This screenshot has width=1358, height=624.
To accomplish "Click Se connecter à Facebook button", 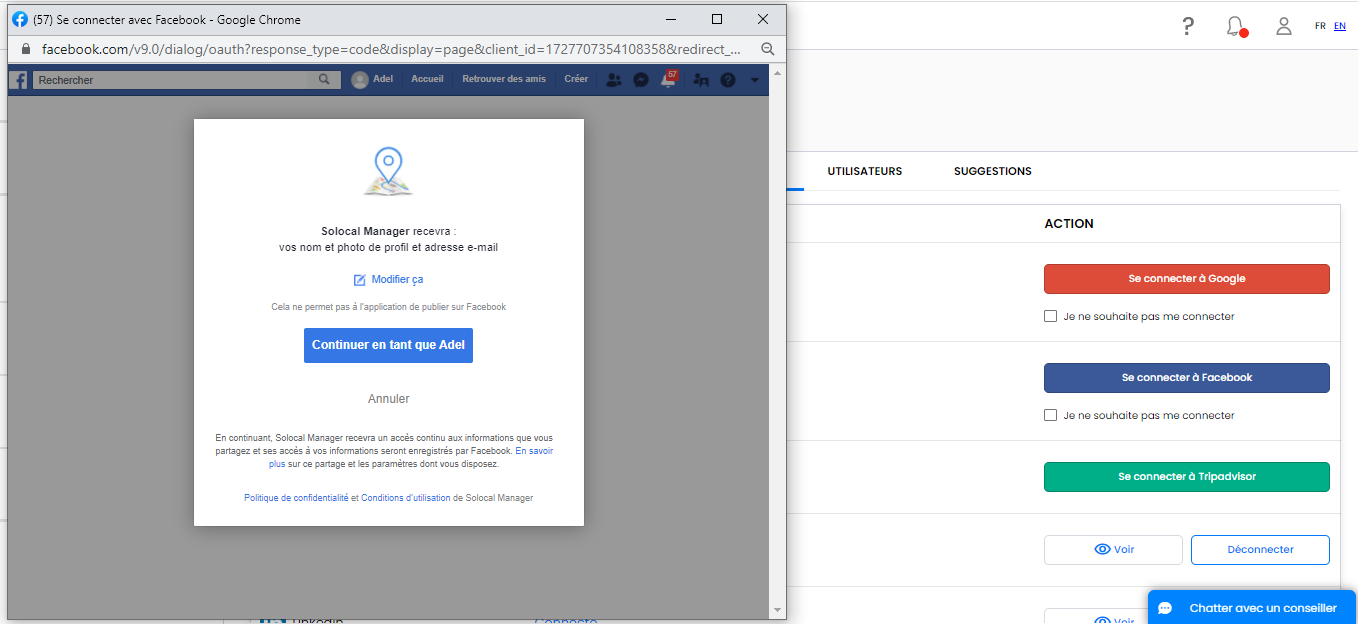I will click(x=1186, y=378).
